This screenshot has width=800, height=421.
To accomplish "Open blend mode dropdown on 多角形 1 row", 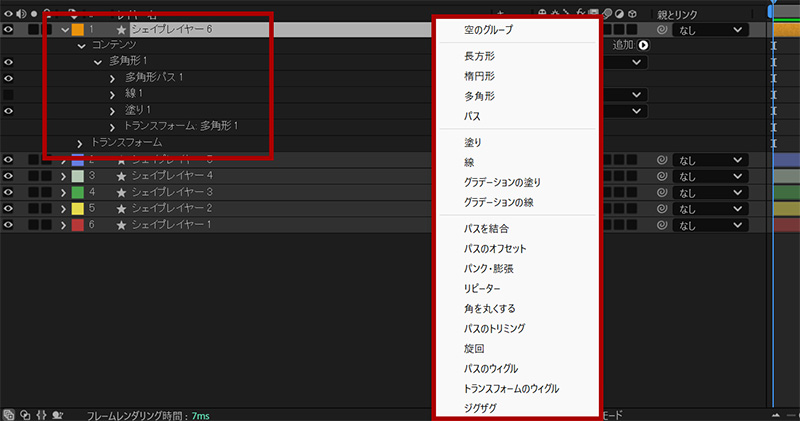I will pos(625,62).
